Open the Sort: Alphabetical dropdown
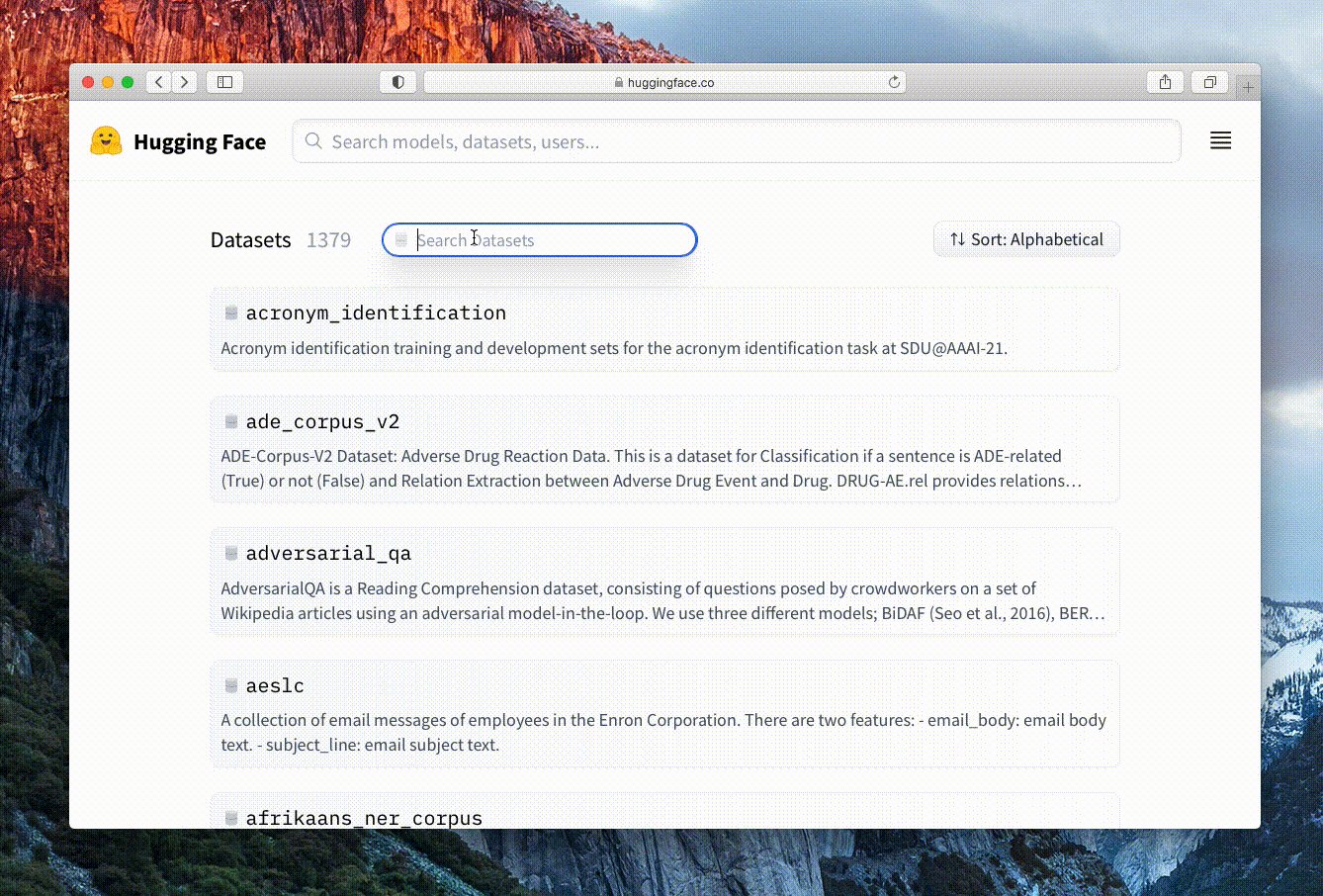The height and width of the screenshot is (896, 1323). [x=1026, y=239]
